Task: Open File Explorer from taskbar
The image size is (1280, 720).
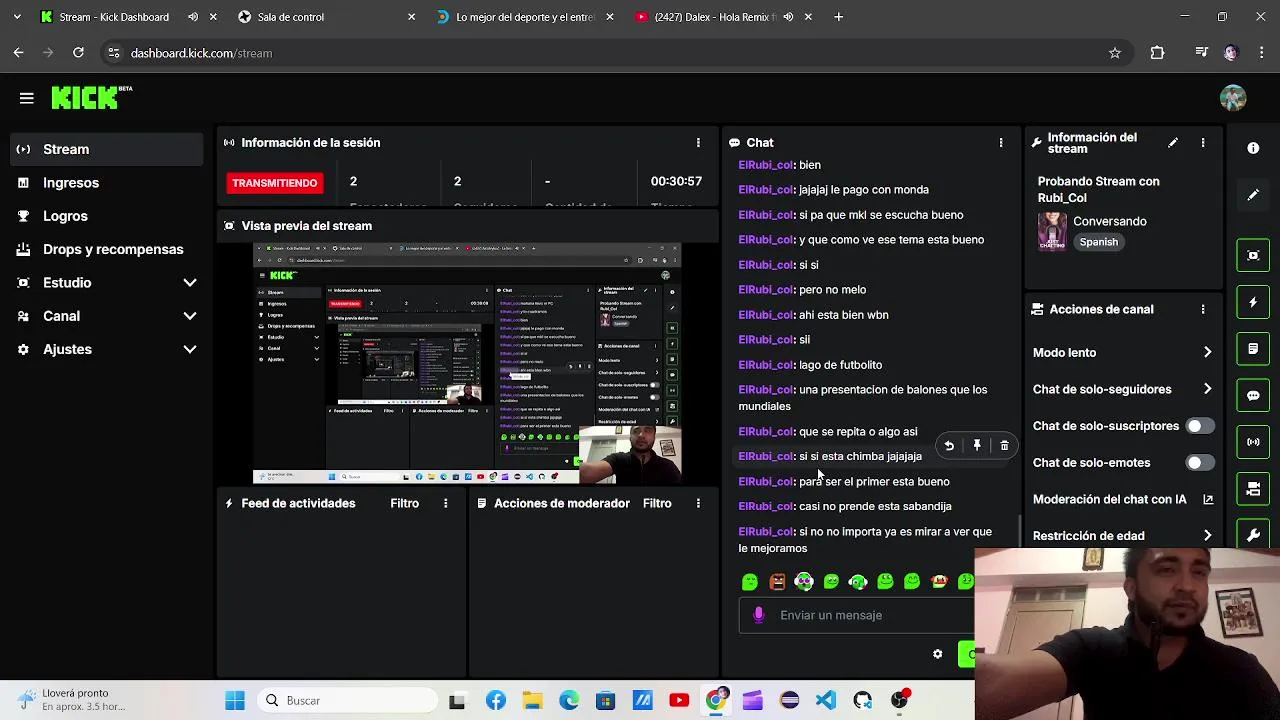Action: (533, 701)
